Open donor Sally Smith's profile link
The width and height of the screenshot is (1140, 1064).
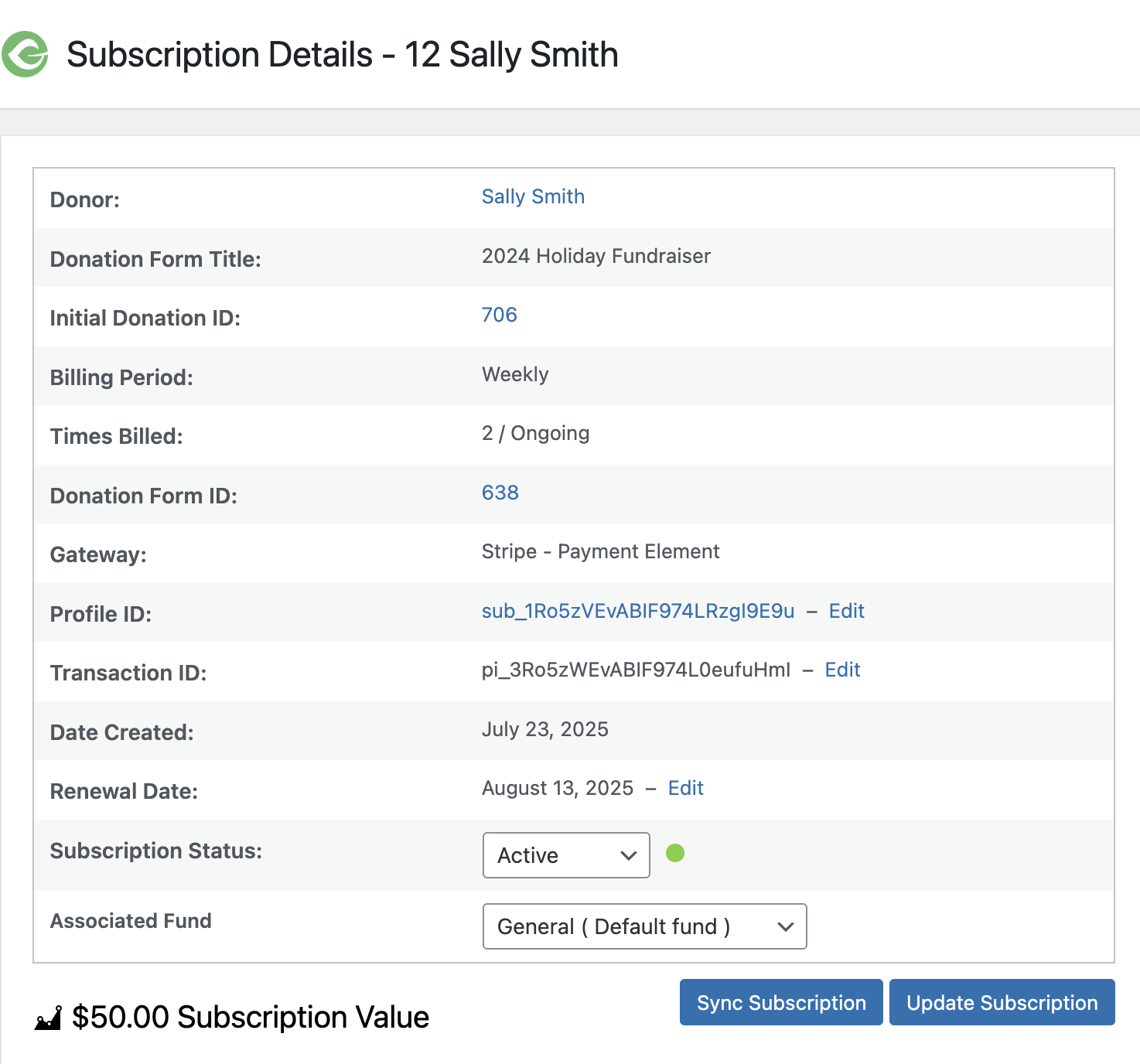tap(533, 196)
